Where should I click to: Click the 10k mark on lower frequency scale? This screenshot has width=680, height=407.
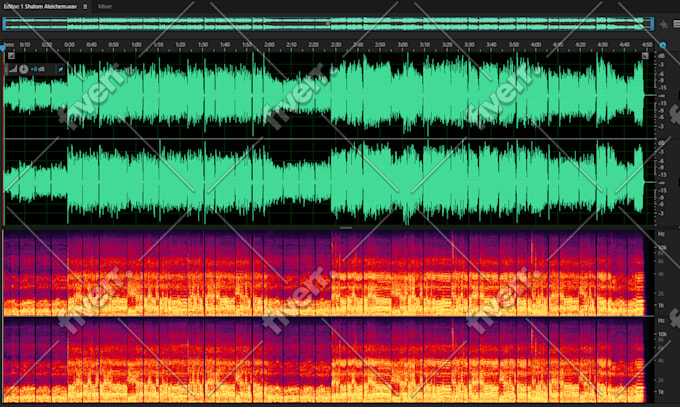pos(662,334)
